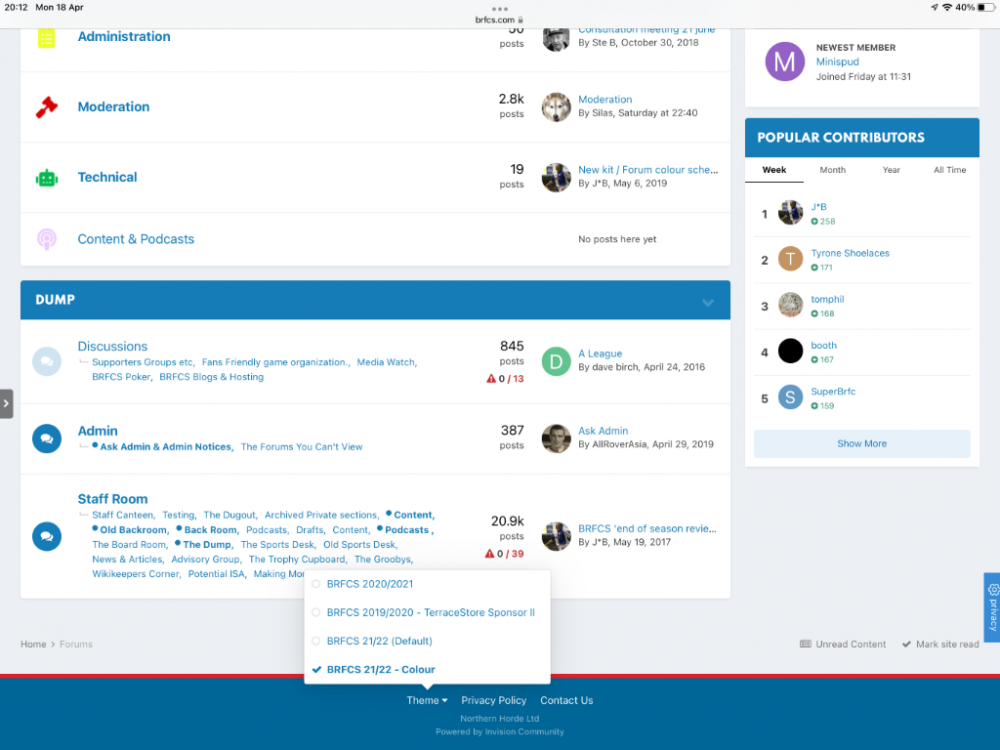Open the Privacy Policy footer link
The width and height of the screenshot is (1000, 750).
point(494,700)
